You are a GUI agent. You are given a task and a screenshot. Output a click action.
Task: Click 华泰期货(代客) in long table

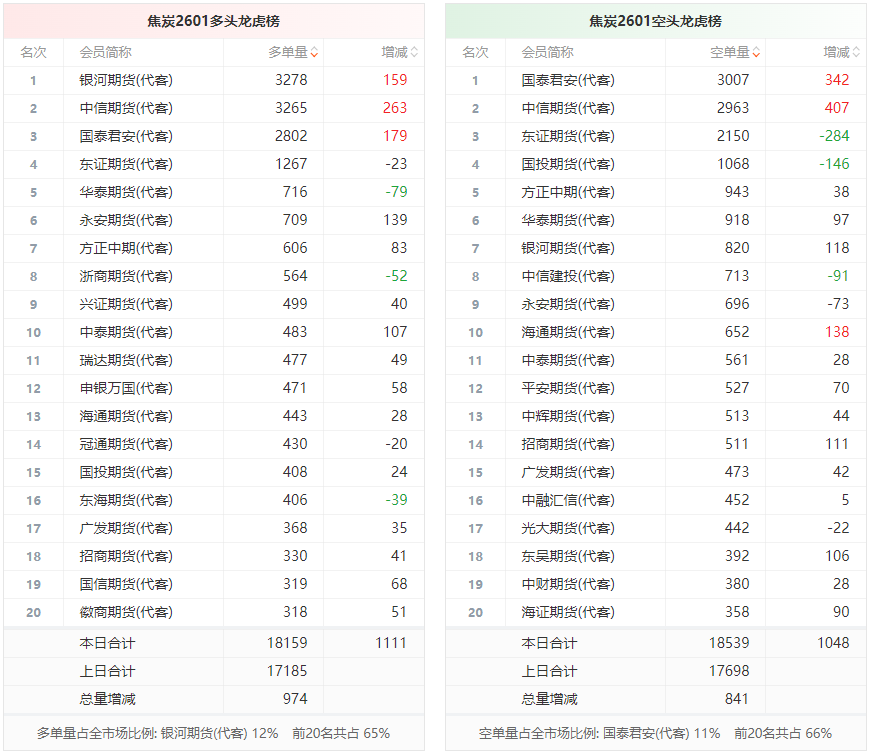click(126, 193)
